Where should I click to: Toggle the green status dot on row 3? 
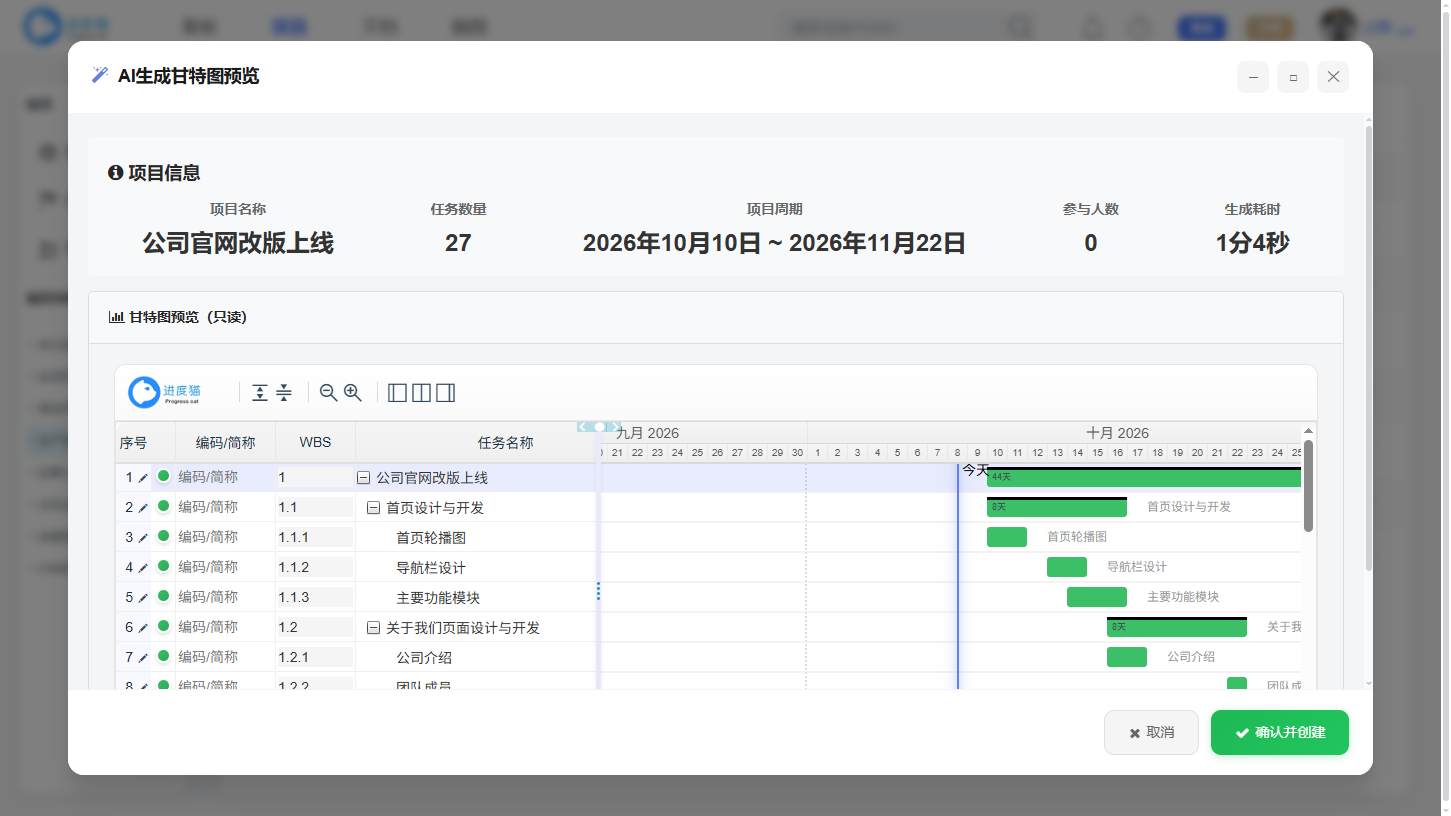point(163,536)
